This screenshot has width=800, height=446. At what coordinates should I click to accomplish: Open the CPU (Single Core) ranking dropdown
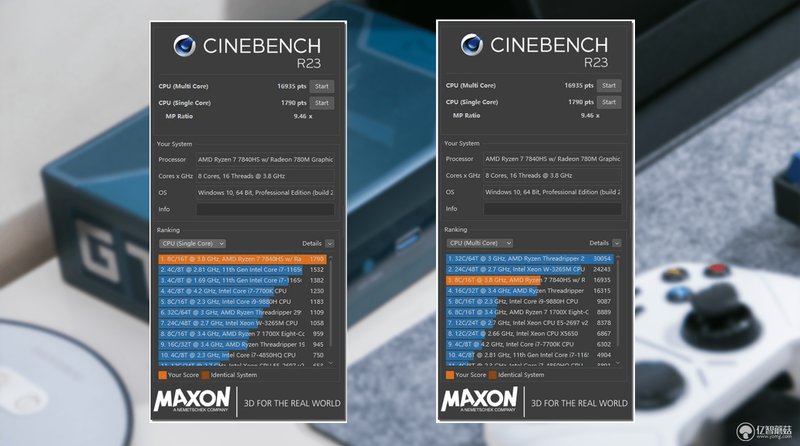[192, 243]
